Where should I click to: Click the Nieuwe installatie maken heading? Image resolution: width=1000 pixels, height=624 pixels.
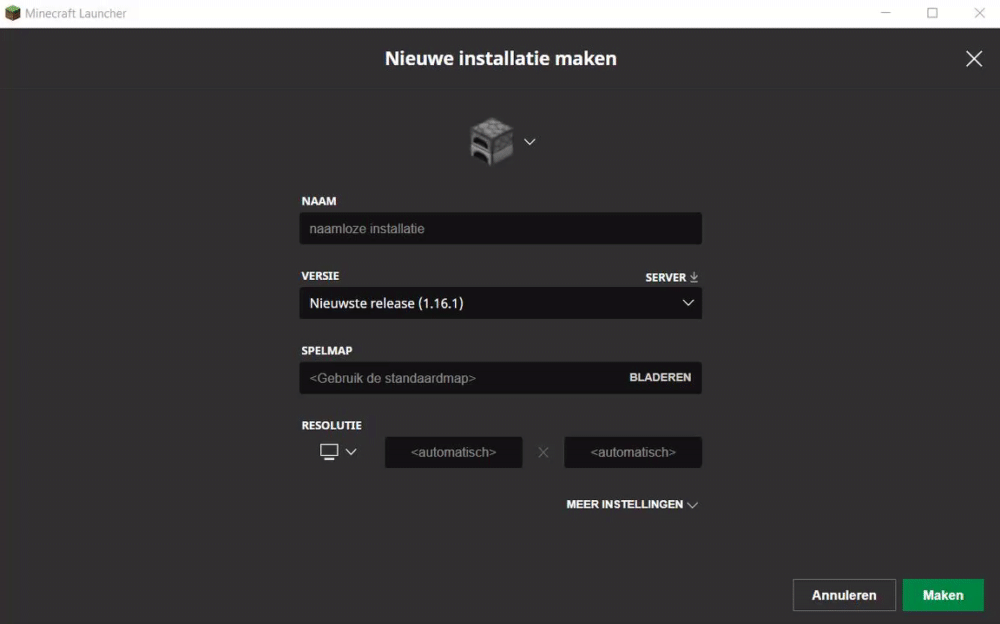tap(501, 58)
